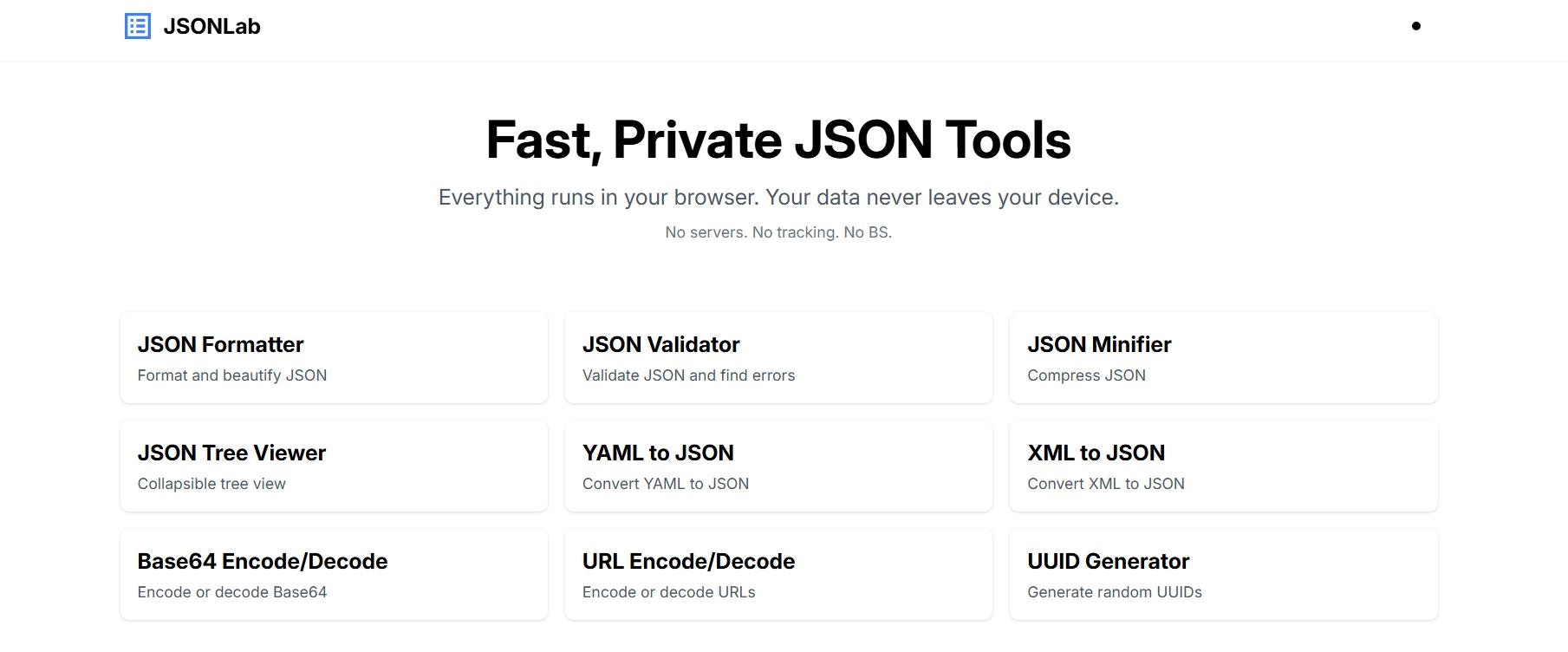1568x652 pixels.
Task: Open the XML to JSON converter
Action: (x=1222, y=466)
